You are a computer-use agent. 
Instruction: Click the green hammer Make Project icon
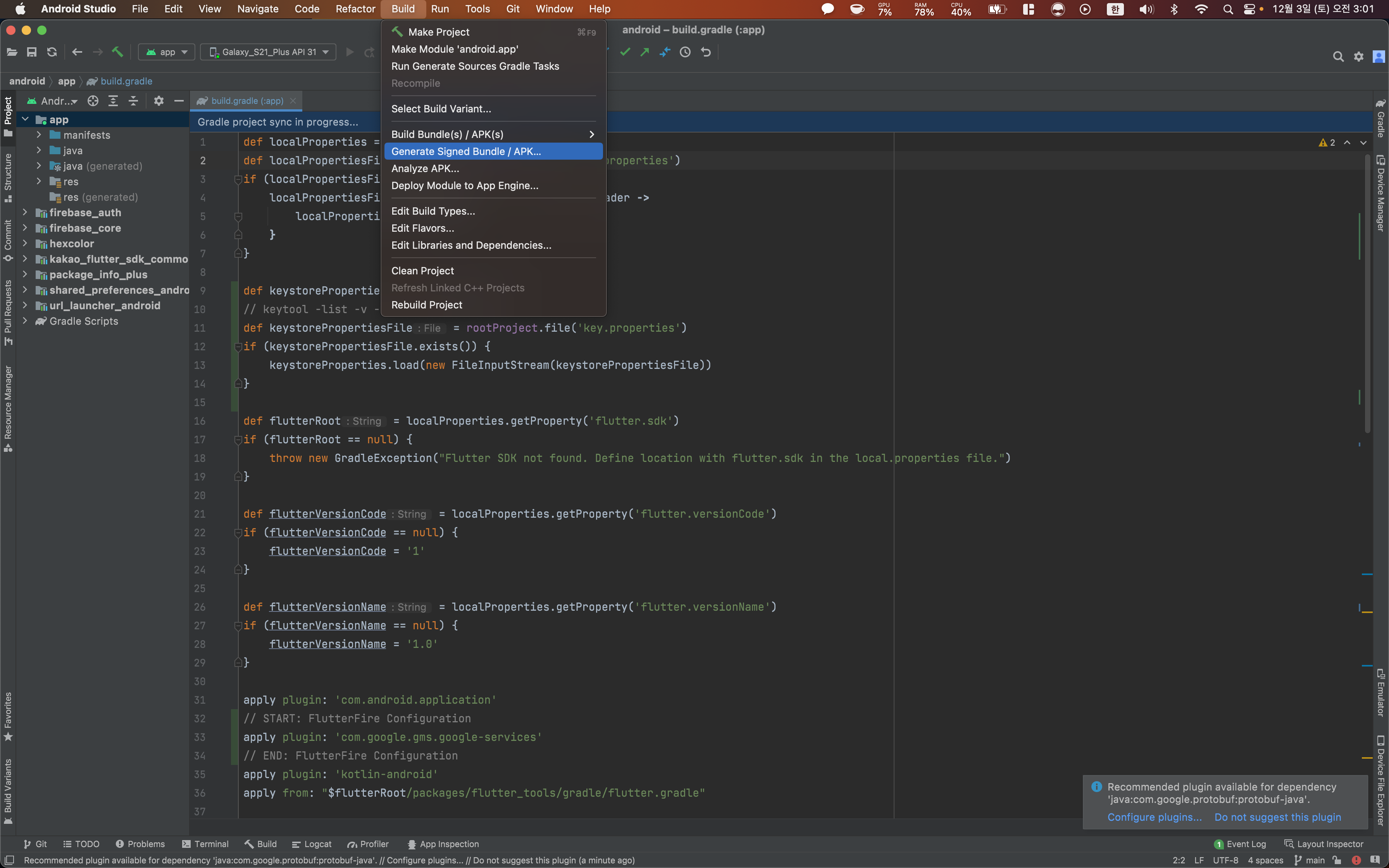click(x=118, y=52)
